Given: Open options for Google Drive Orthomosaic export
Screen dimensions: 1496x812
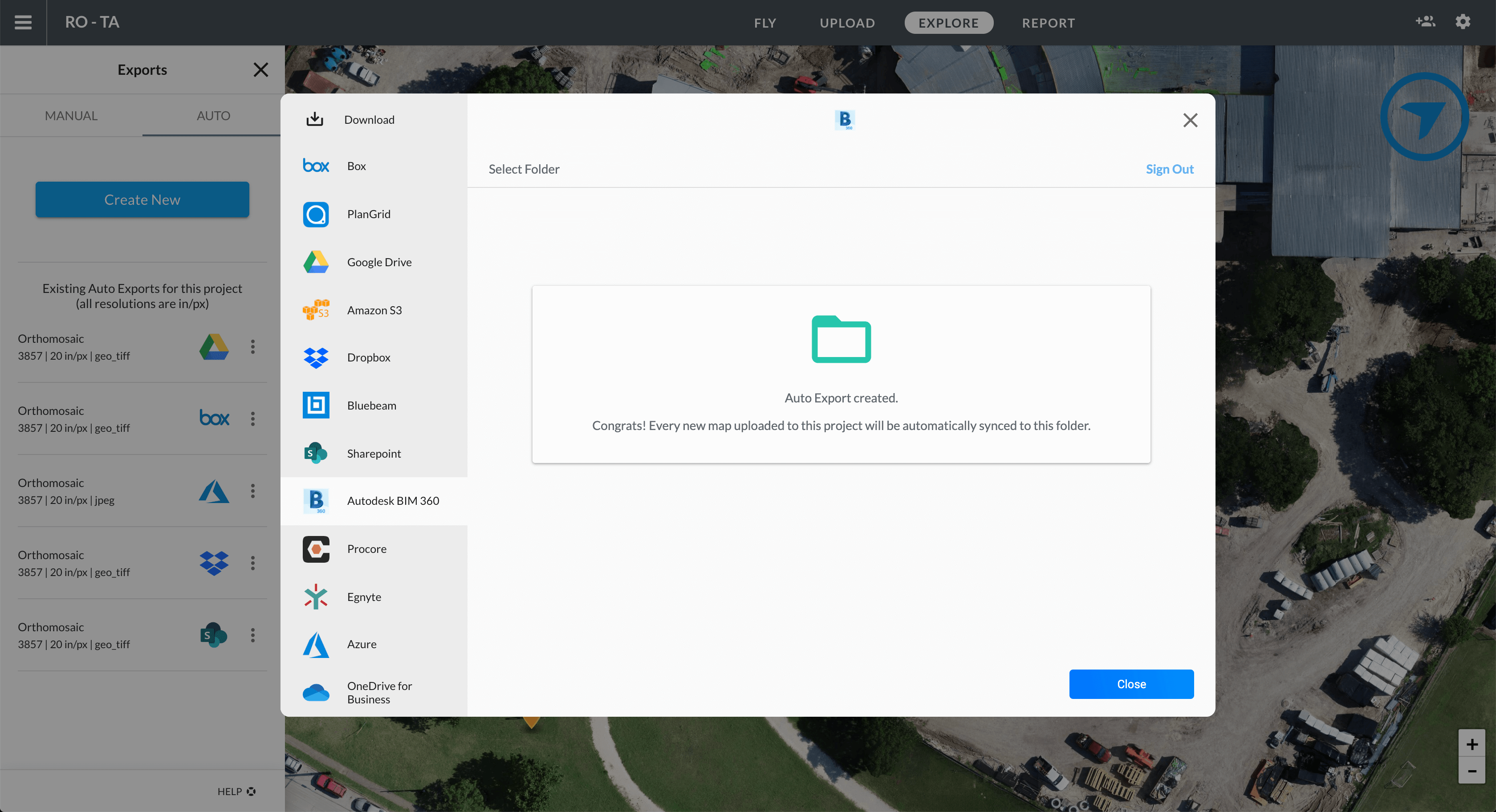Looking at the screenshot, I should pos(252,347).
